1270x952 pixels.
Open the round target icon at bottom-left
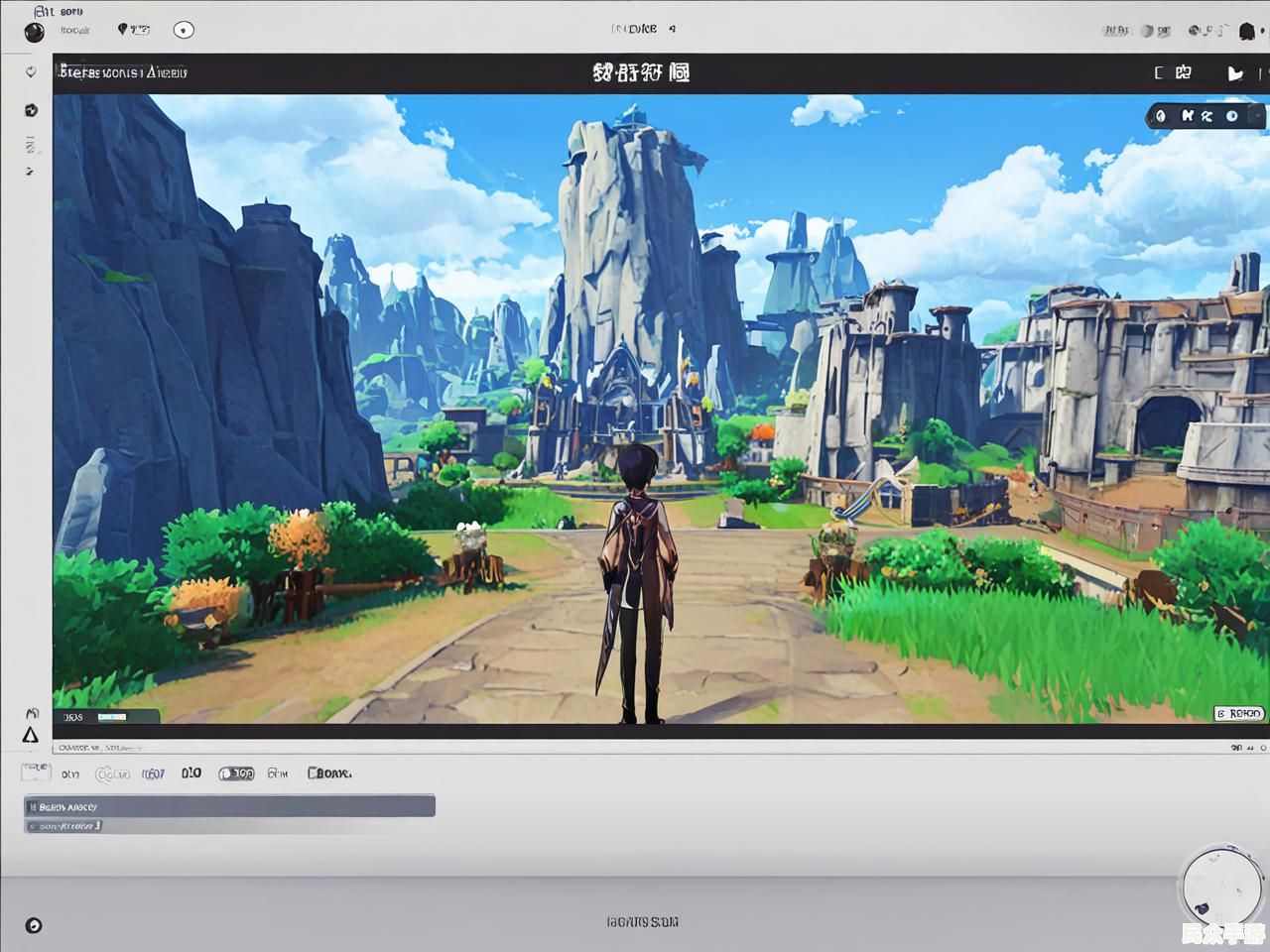[34, 925]
